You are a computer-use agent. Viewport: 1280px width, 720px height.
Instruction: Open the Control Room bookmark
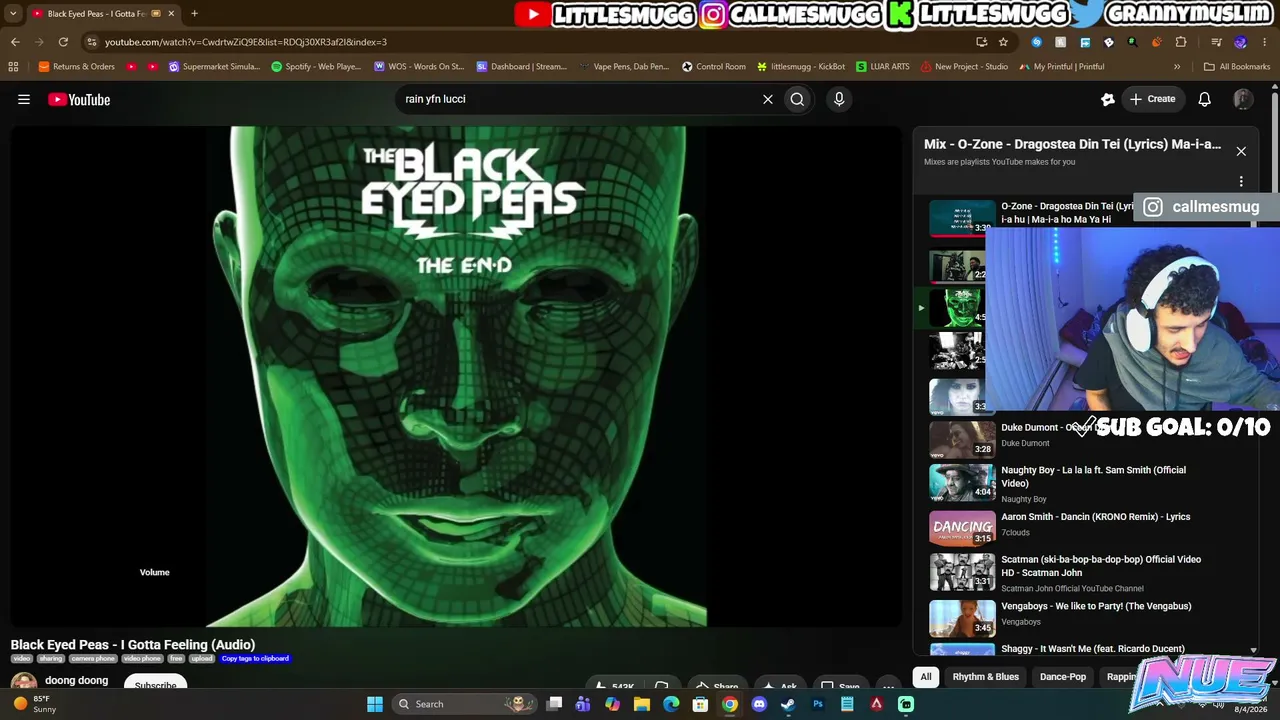(x=714, y=67)
